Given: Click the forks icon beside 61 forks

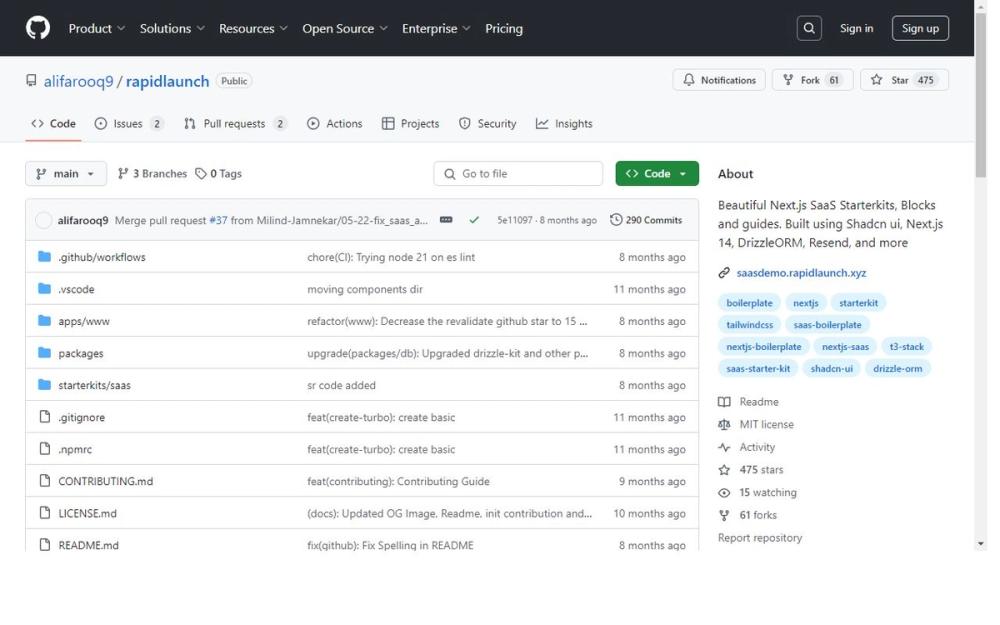Looking at the screenshot, I should 724,515.
